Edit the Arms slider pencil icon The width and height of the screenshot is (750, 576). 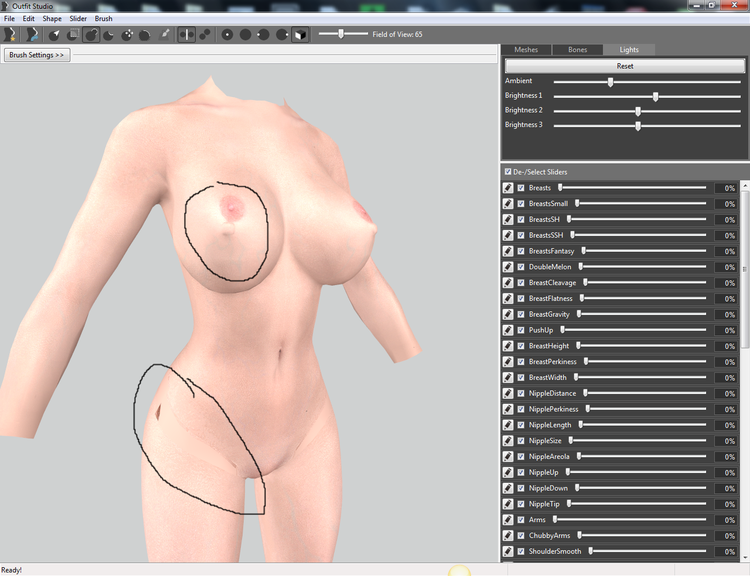click(x=508, y=520)
